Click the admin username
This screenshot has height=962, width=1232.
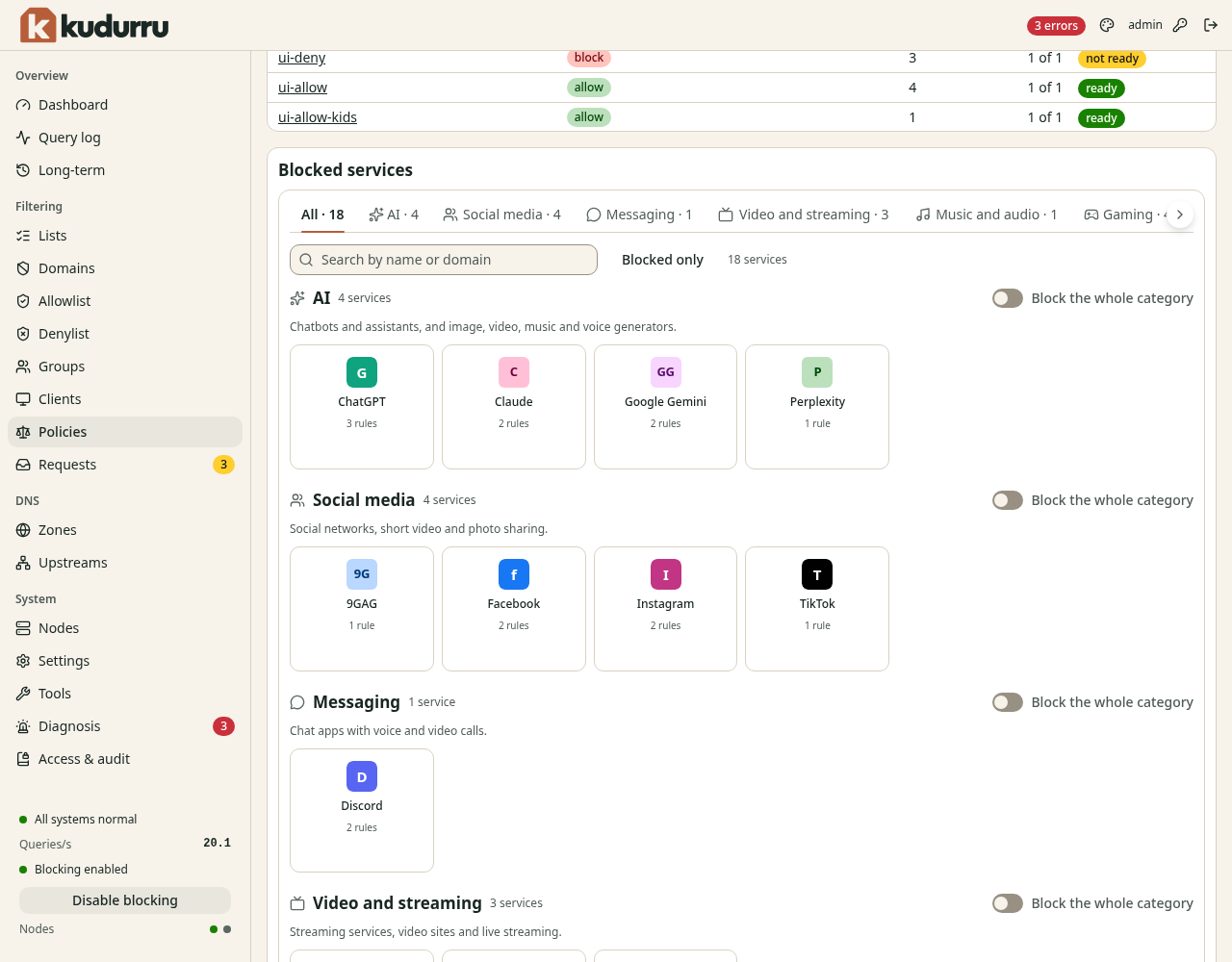(1145, 25)
